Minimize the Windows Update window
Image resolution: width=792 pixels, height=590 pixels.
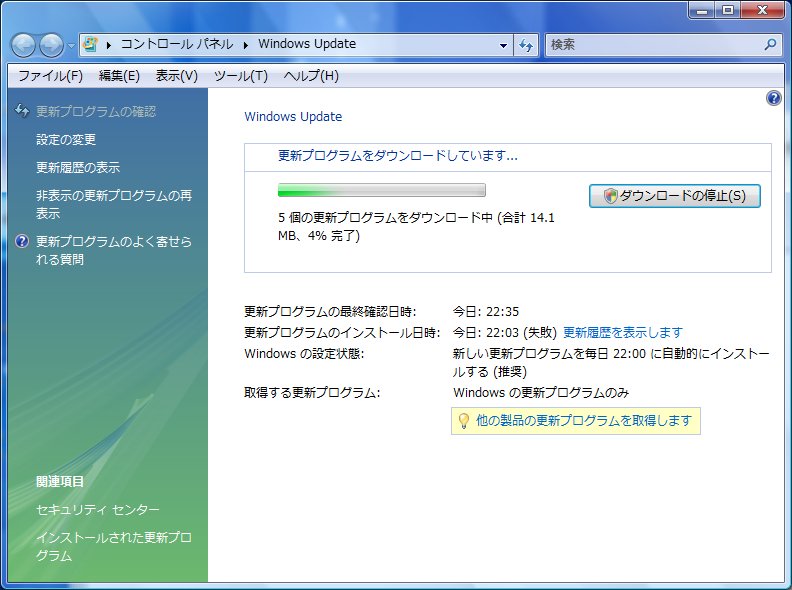click(x=702, y=10)
